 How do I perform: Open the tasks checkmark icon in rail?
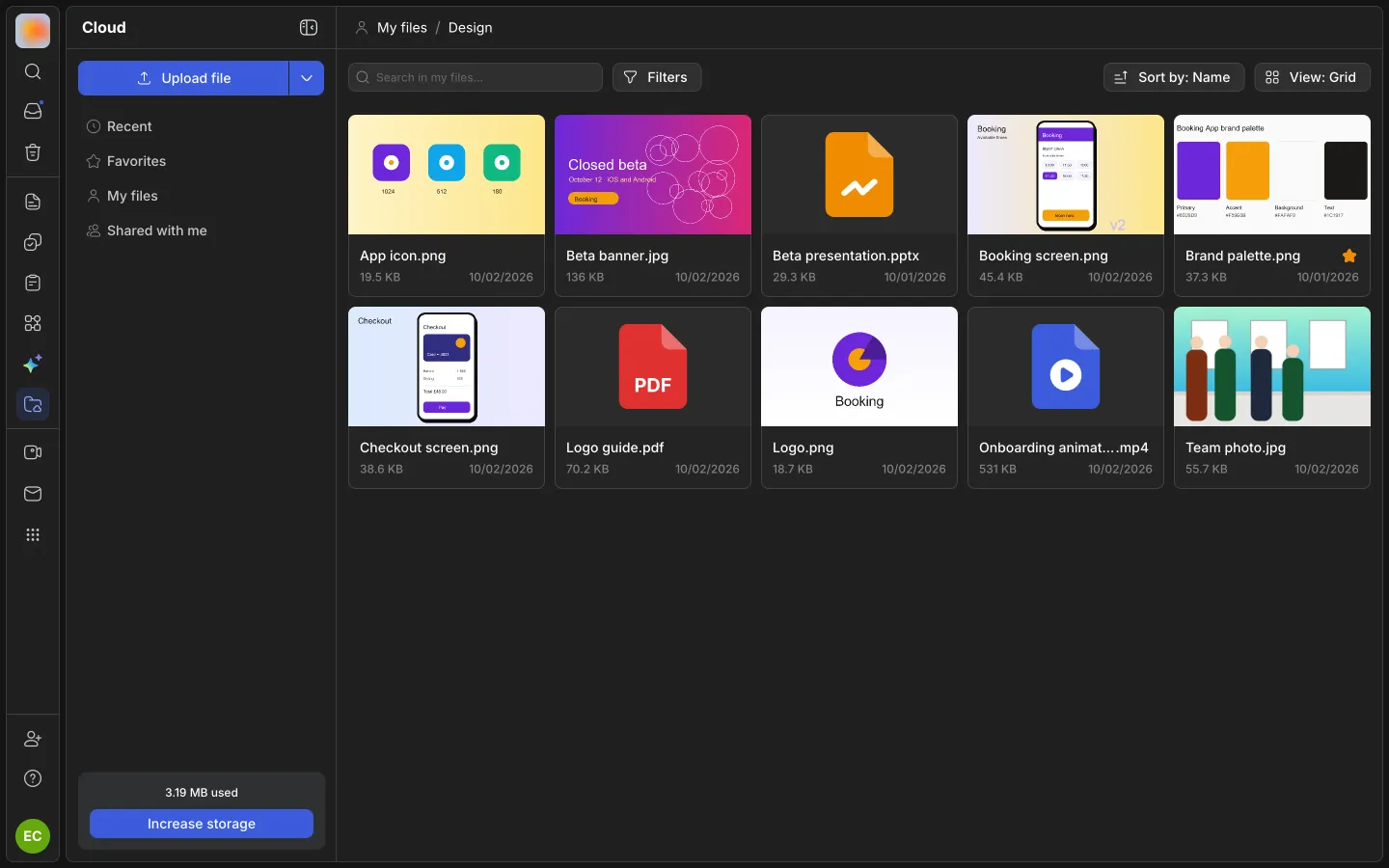click(x=33, y=242)
